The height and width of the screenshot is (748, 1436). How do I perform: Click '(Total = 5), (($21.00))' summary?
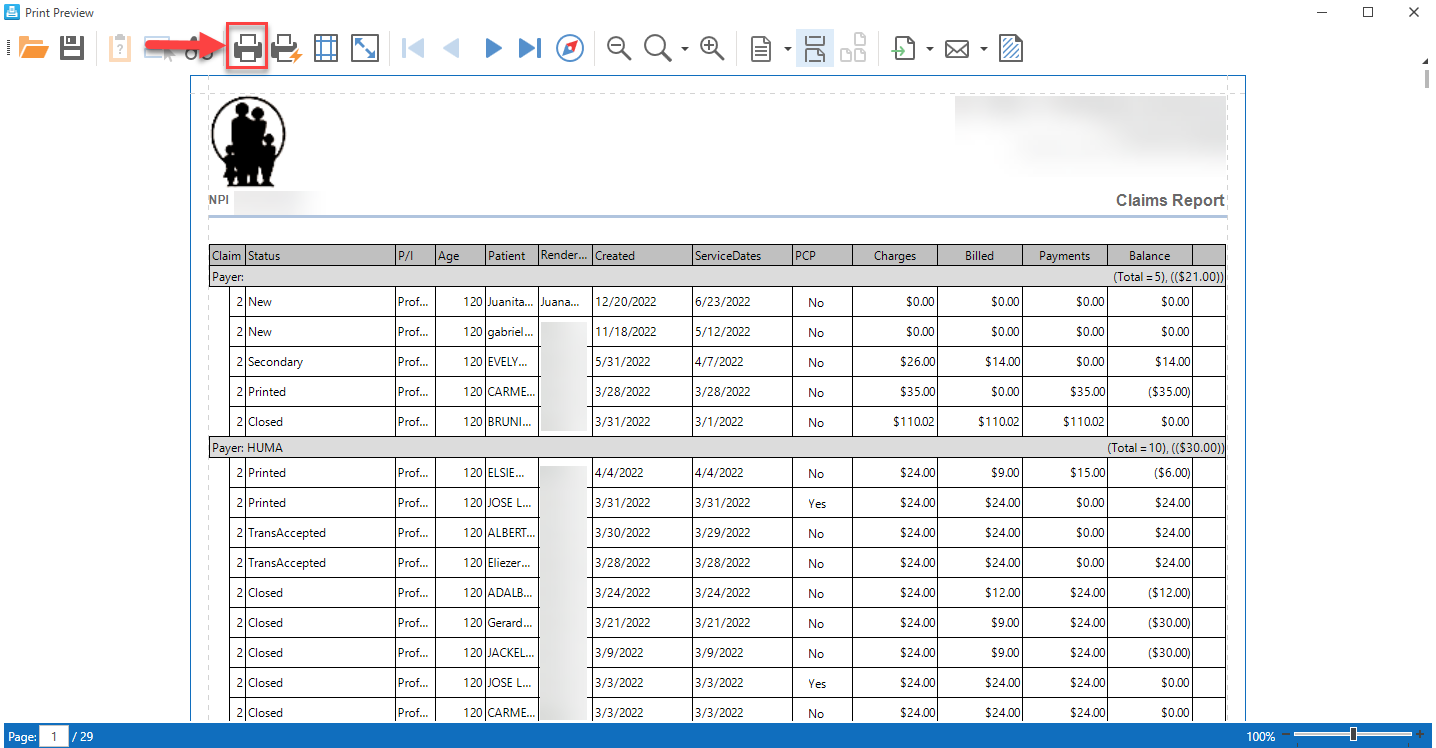(1168, 276)
